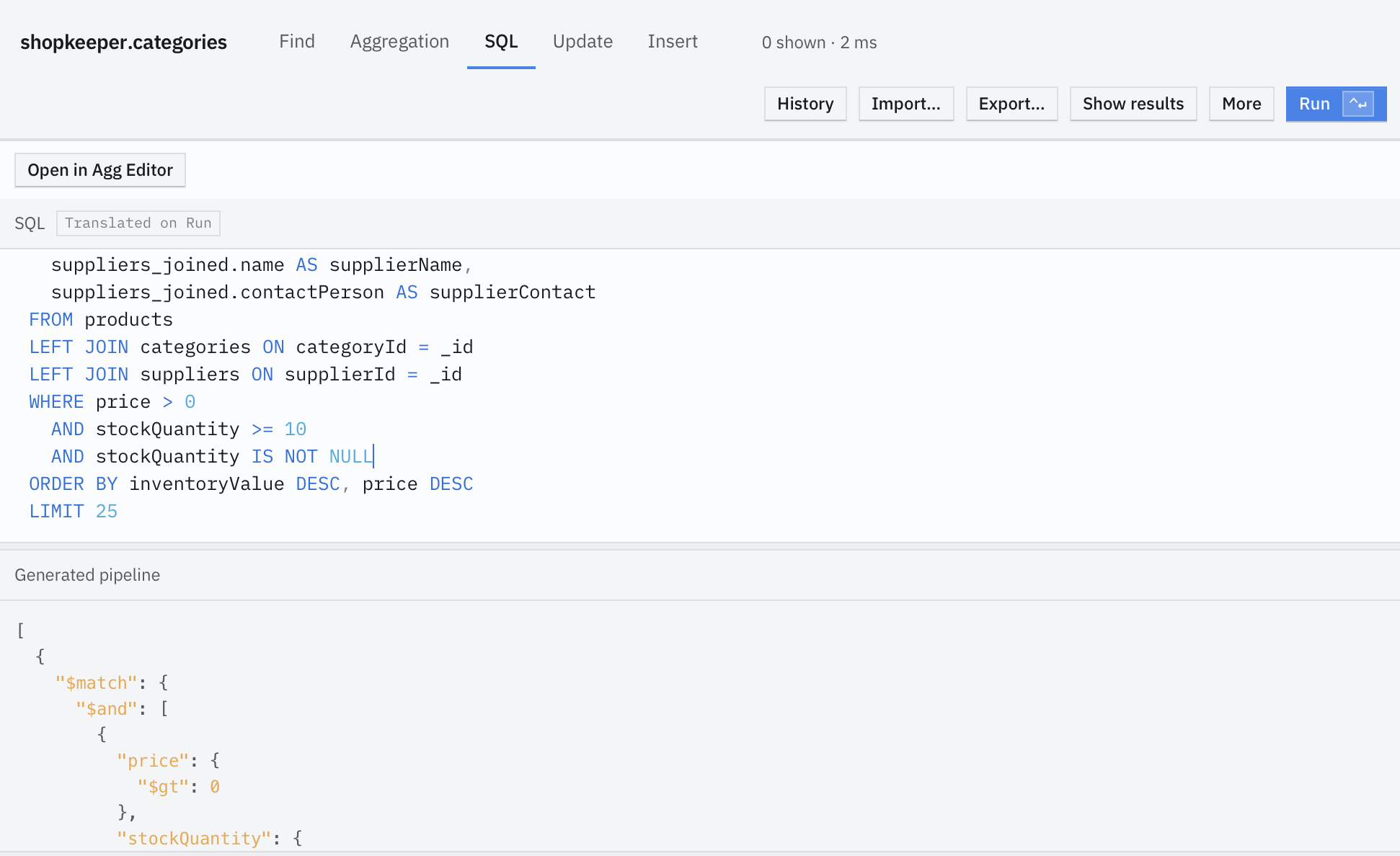1400x856 pixels.
Task: Click the 'WHERE price > 0' line
Action: pyautogui.click(x=112, y=401)
